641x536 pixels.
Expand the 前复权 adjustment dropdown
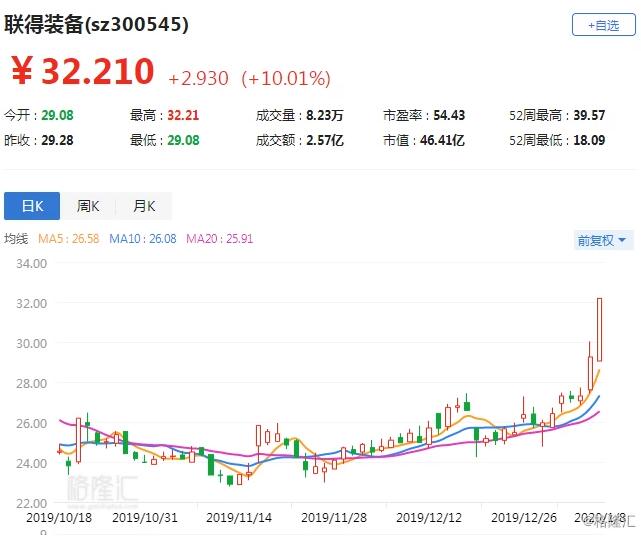pos(603,240)
